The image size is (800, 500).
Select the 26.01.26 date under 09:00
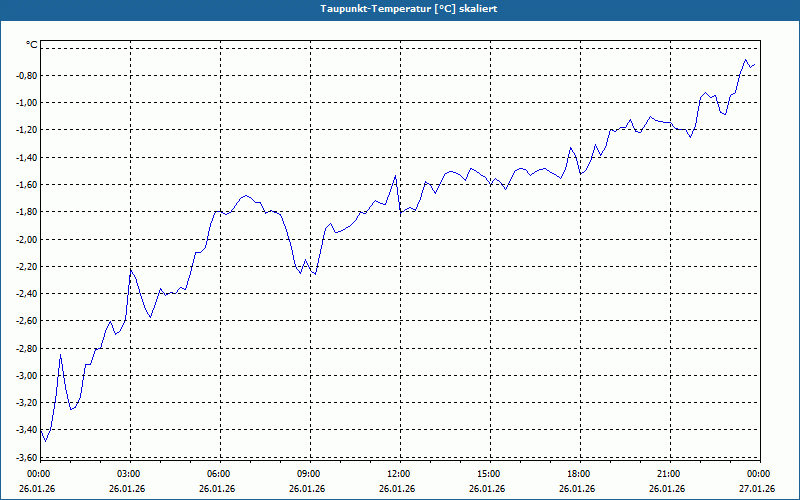point(307,488)
